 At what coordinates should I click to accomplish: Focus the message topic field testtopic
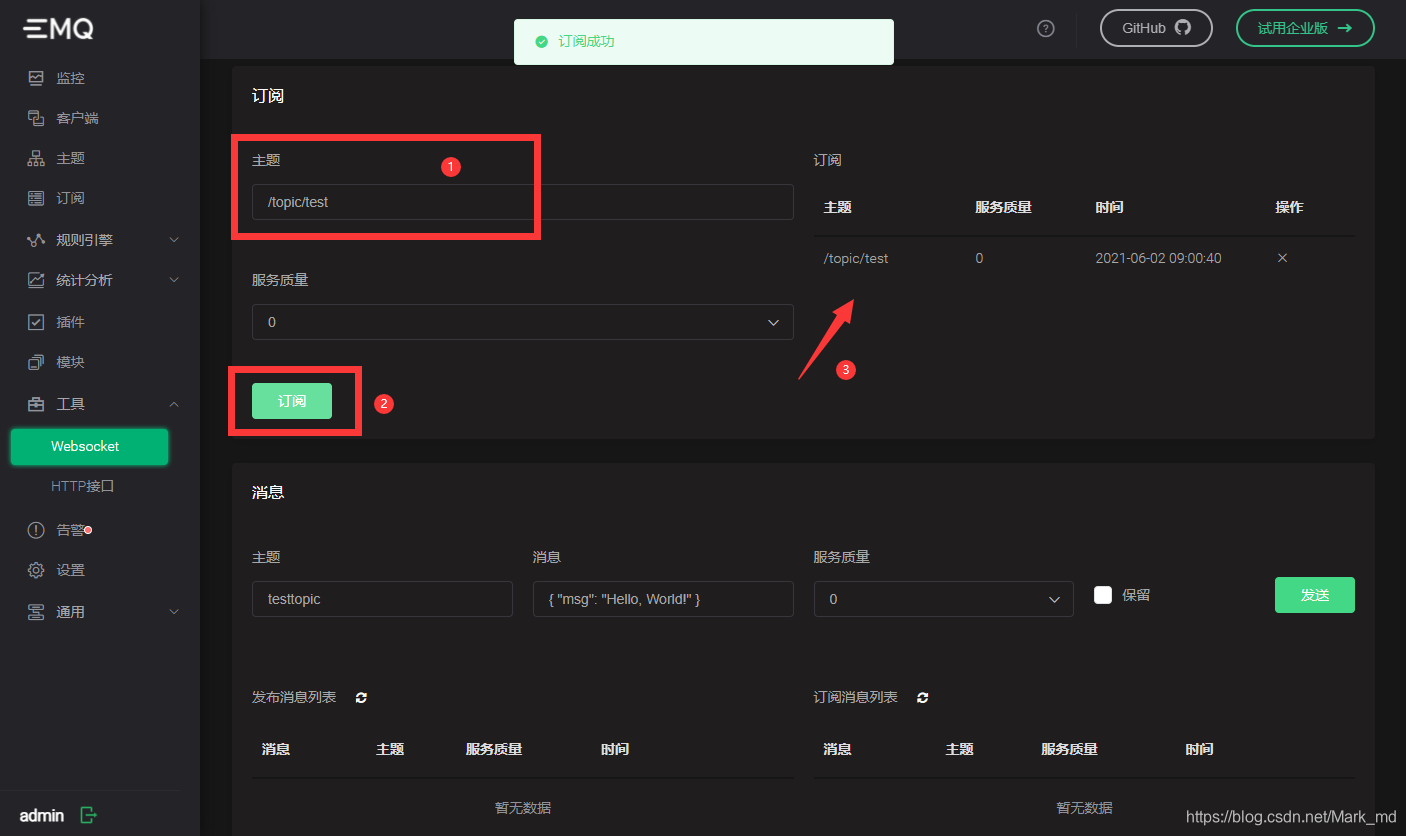pyautogui.click(x=382, y=599)
